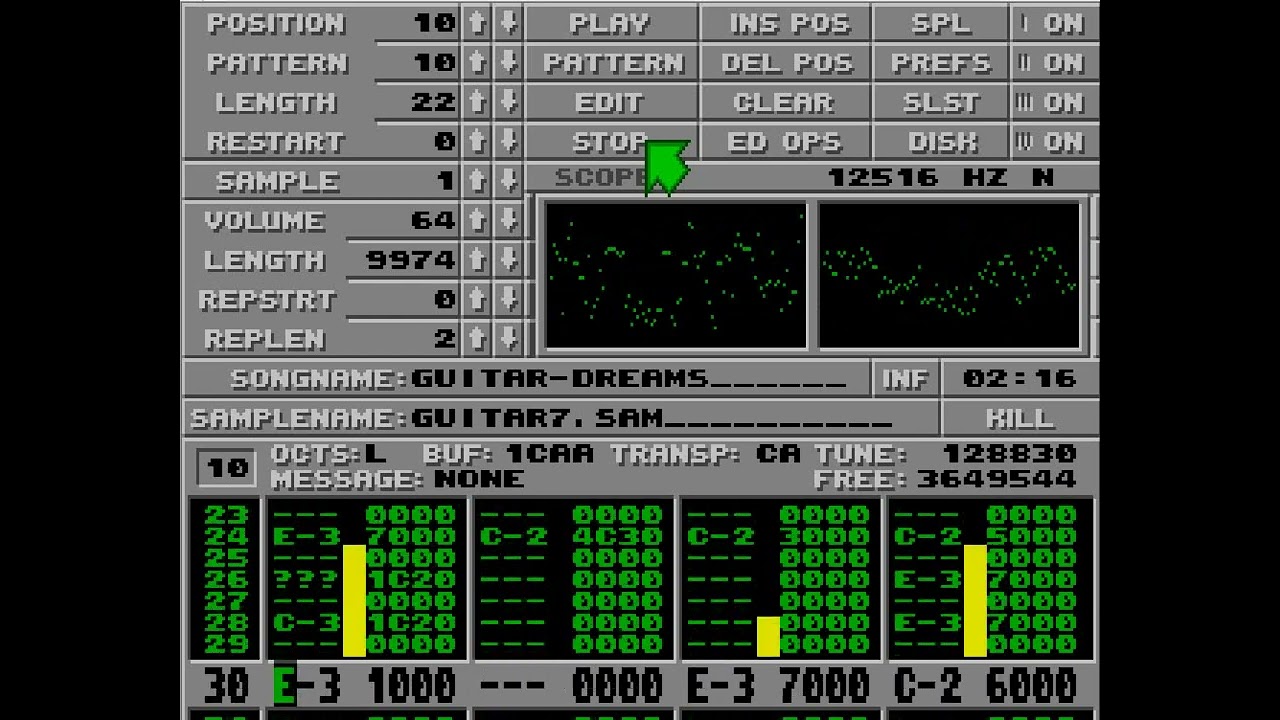Click the TUNE: 128830 readout
Viewport: 1280px width, 720px height.
tap(945, 455)
